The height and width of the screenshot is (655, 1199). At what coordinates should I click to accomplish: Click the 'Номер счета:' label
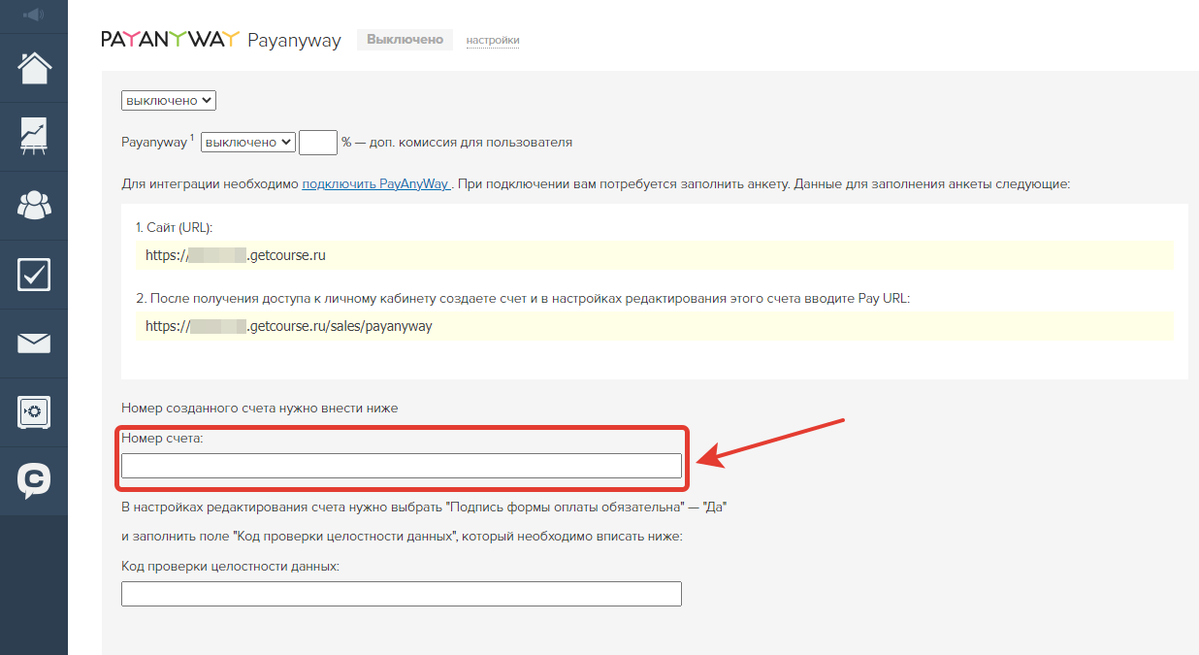162,438
